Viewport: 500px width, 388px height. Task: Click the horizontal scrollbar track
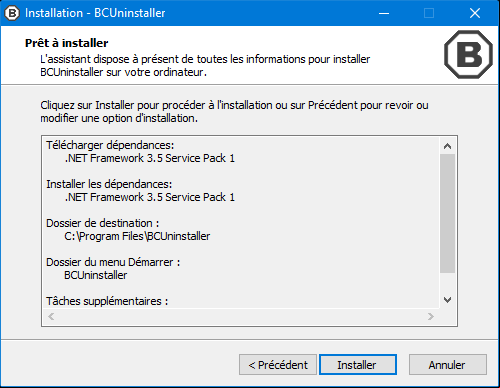[241, 316]
